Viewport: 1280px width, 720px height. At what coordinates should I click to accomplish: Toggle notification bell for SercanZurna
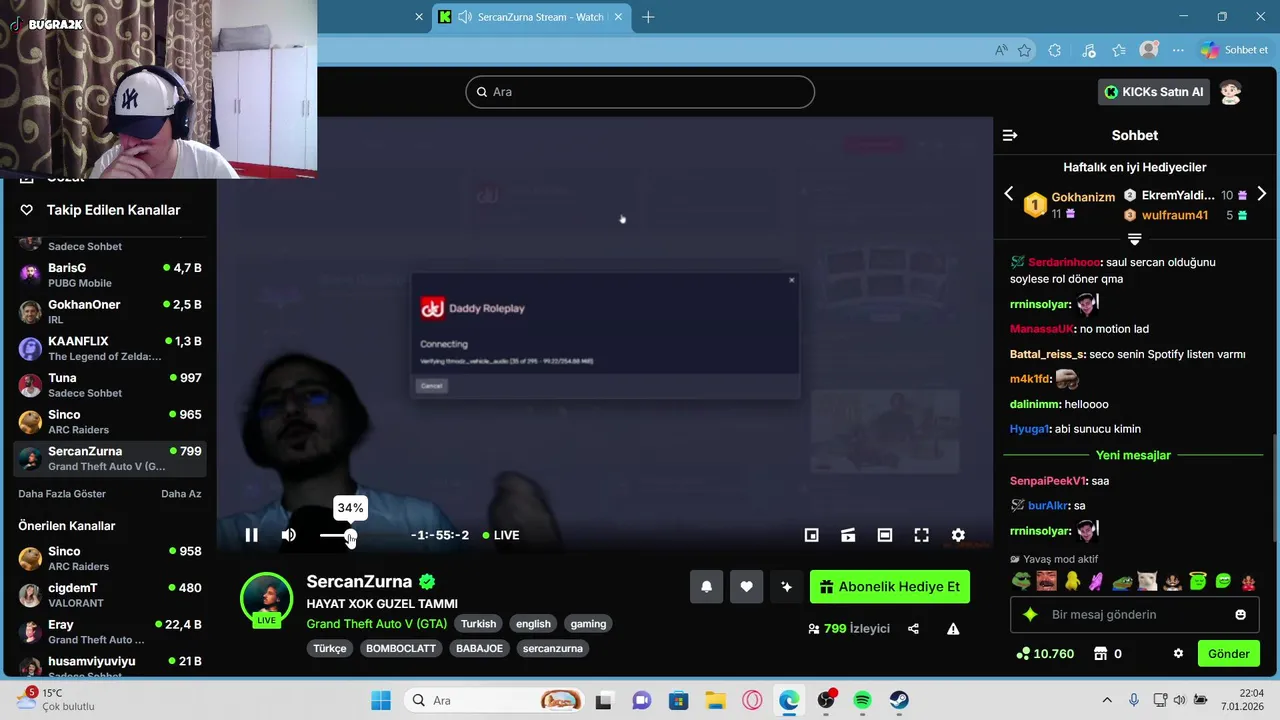pyautogui.click(x=706, y=587)
